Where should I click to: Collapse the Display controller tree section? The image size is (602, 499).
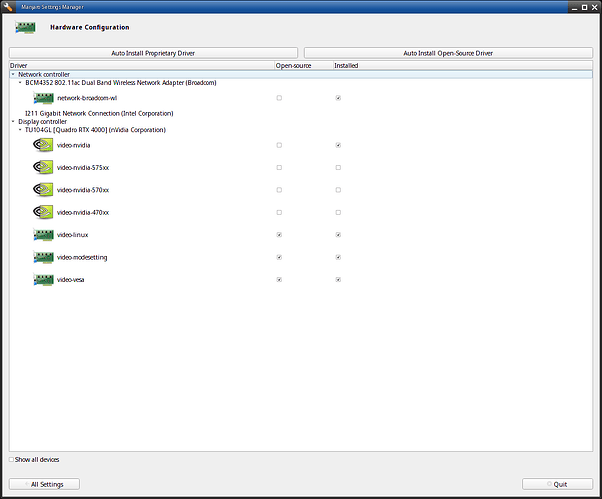(12, 122)
